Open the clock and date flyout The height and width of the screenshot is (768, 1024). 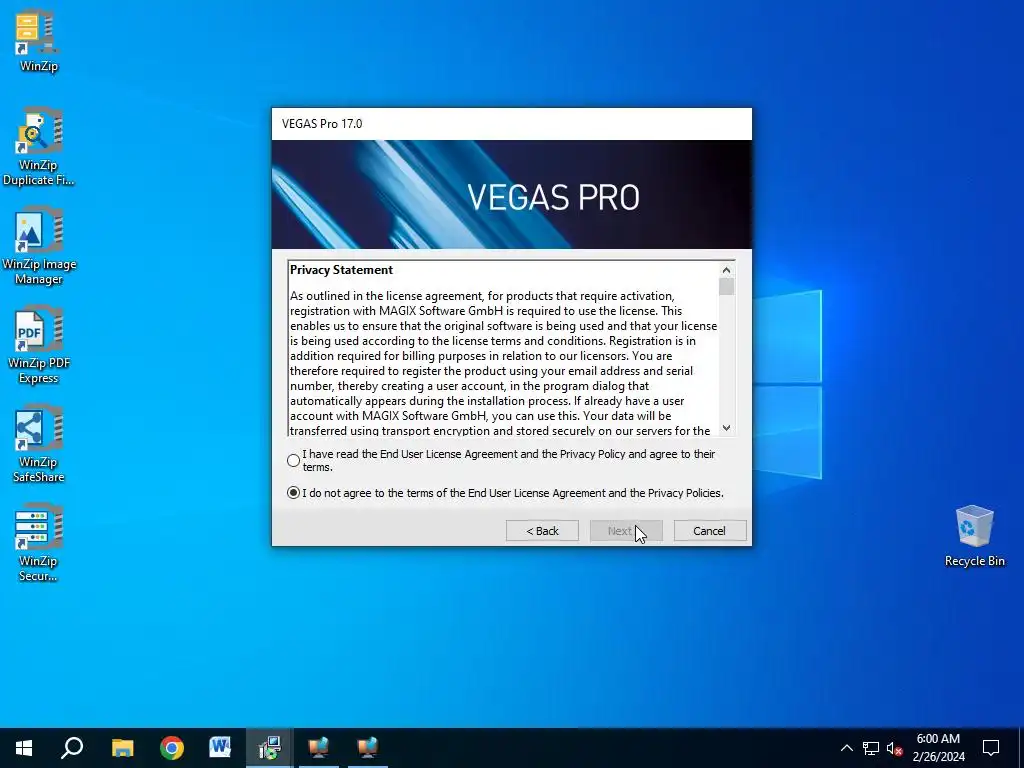[x=938, y=748]
